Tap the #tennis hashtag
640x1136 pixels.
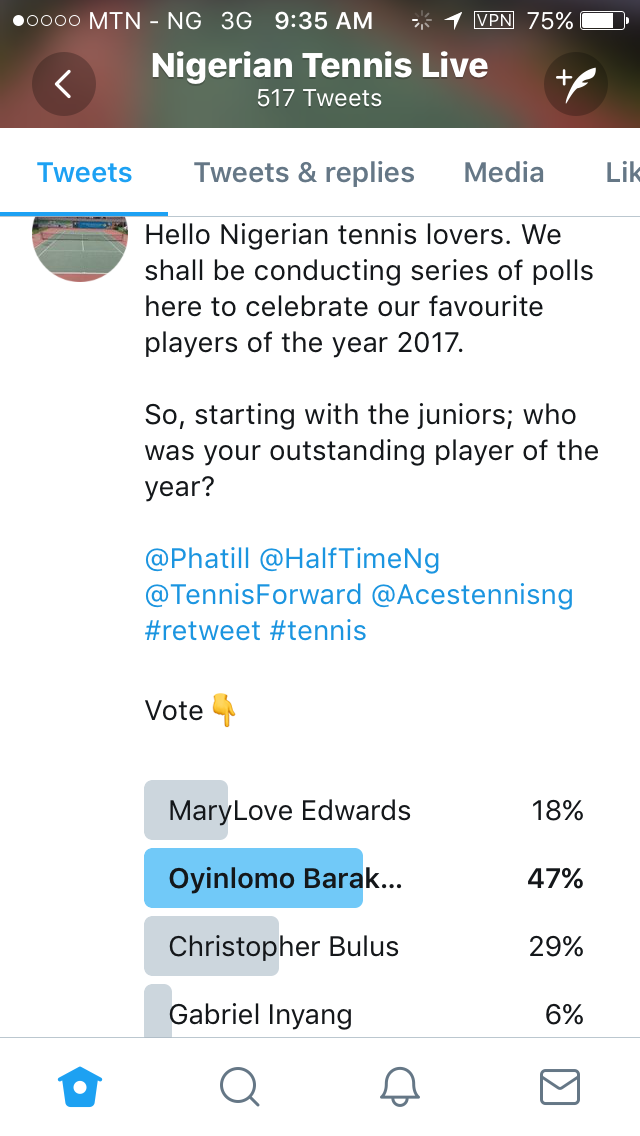(318, 630)
